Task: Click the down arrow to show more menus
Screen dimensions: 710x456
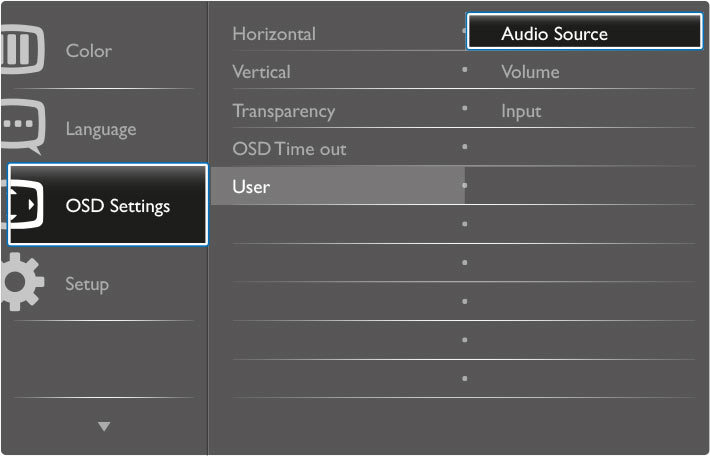Action: pyautogui.click(x=104, y=426)
